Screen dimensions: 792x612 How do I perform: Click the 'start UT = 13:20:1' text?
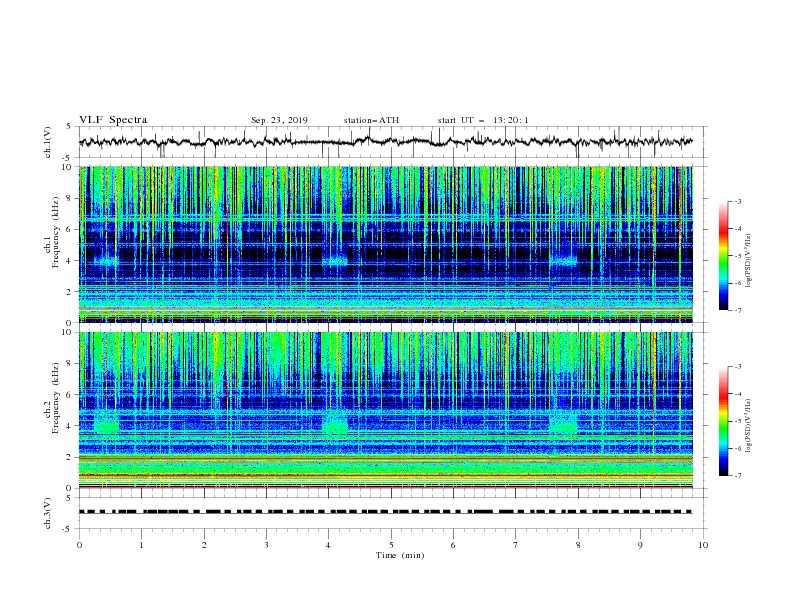[x=483, y=120]
